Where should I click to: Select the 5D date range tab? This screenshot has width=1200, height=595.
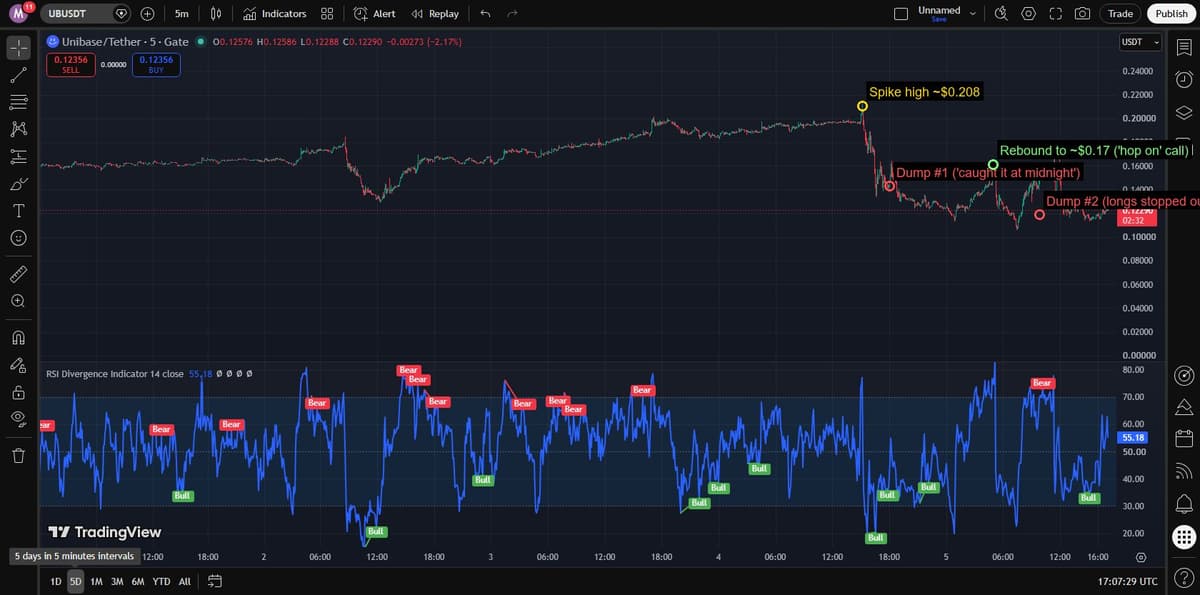pos(76,581)
